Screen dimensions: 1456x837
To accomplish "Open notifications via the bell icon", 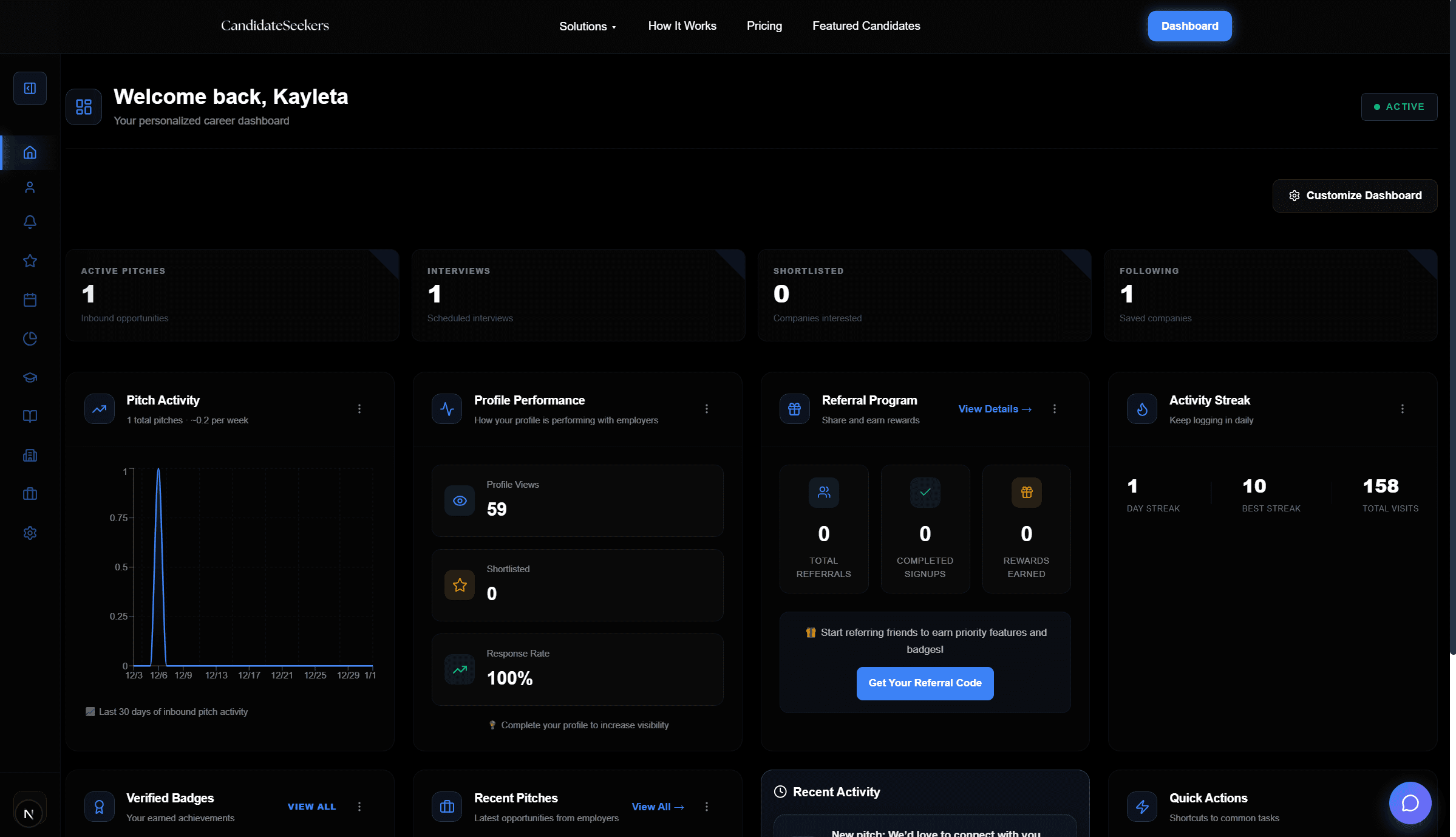I will [x=30, y=222].
